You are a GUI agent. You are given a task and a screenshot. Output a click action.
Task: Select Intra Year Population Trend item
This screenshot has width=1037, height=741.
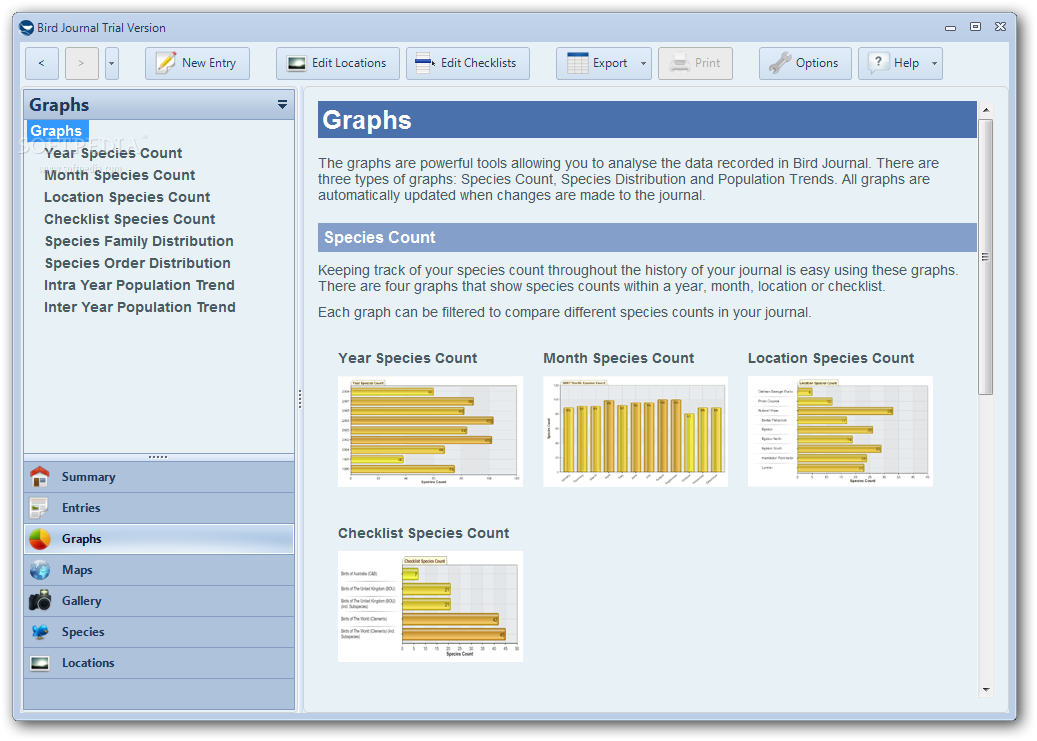(x=140, y=285)
